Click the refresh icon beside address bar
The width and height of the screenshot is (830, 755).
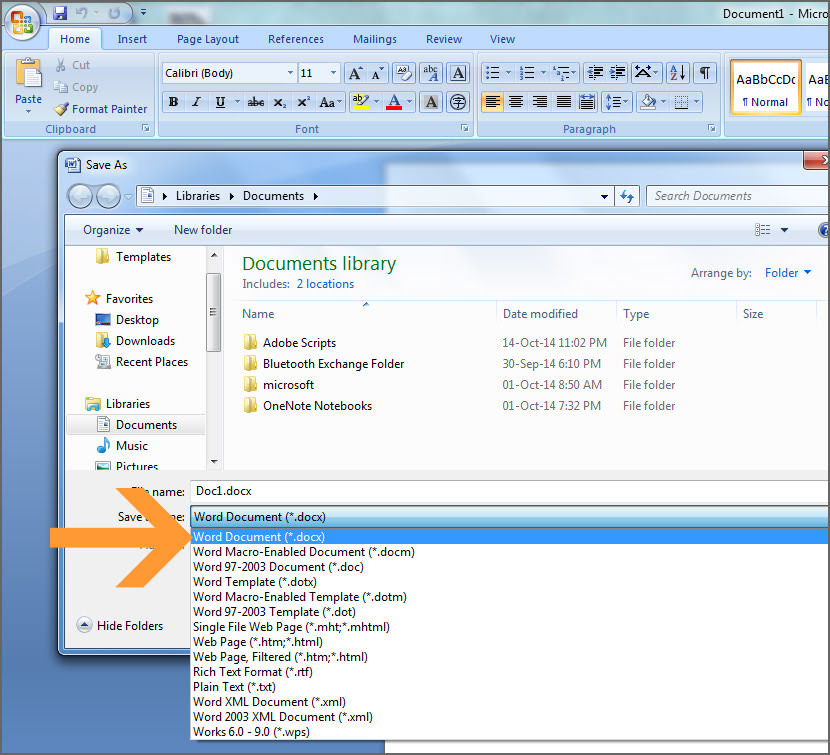pos(627,196)
